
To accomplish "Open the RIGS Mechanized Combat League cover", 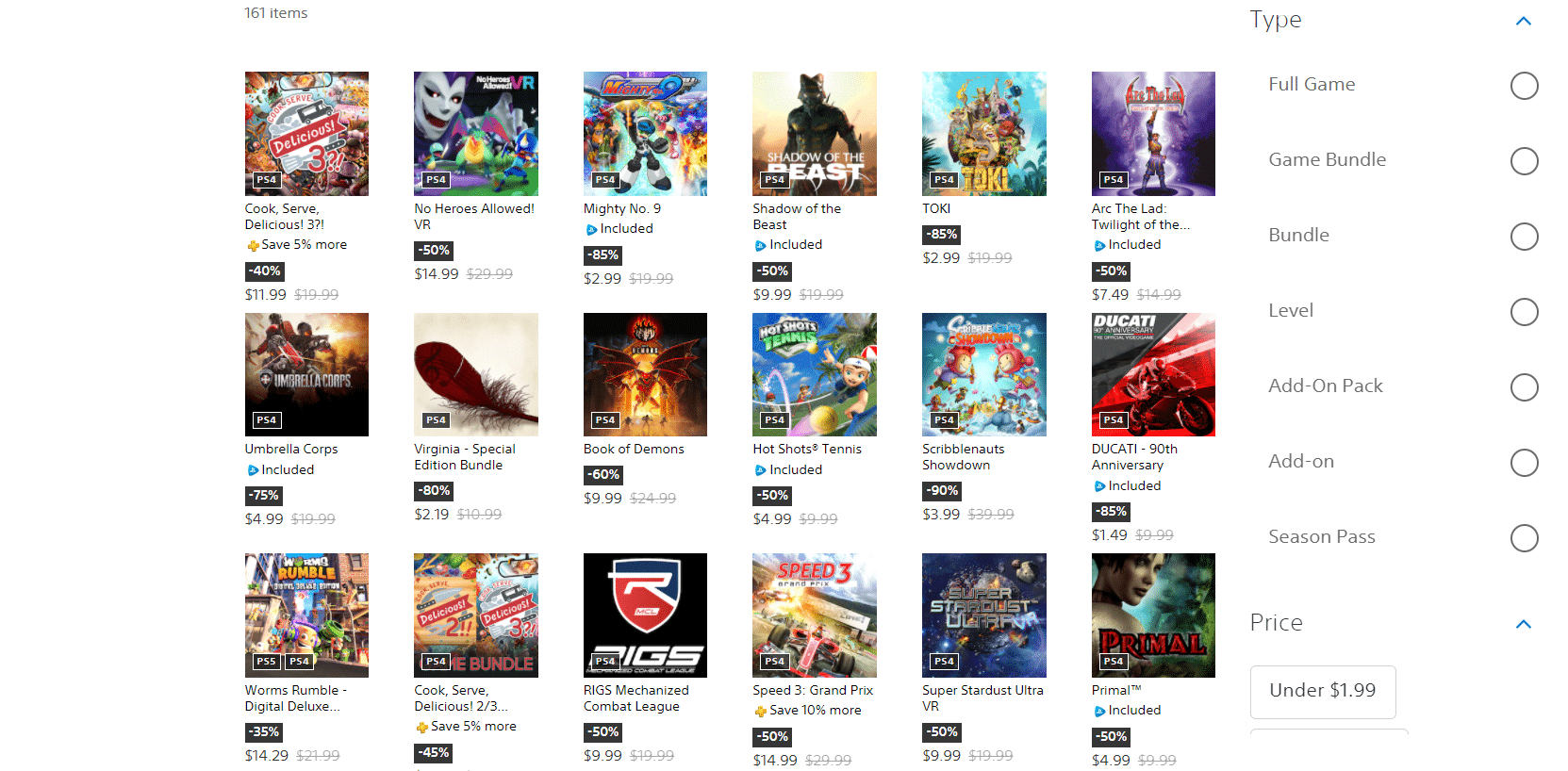I will point(645,615).
